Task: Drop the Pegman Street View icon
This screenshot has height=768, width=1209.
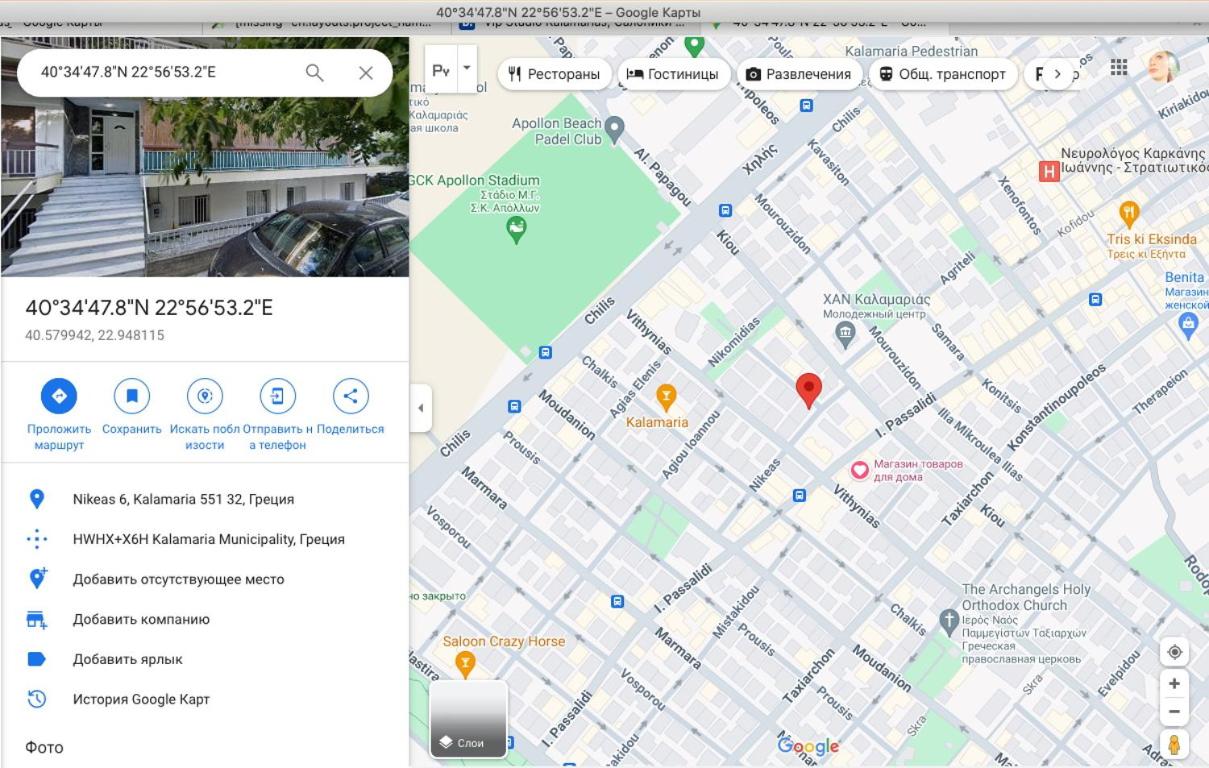Action: pos(1174,745)
